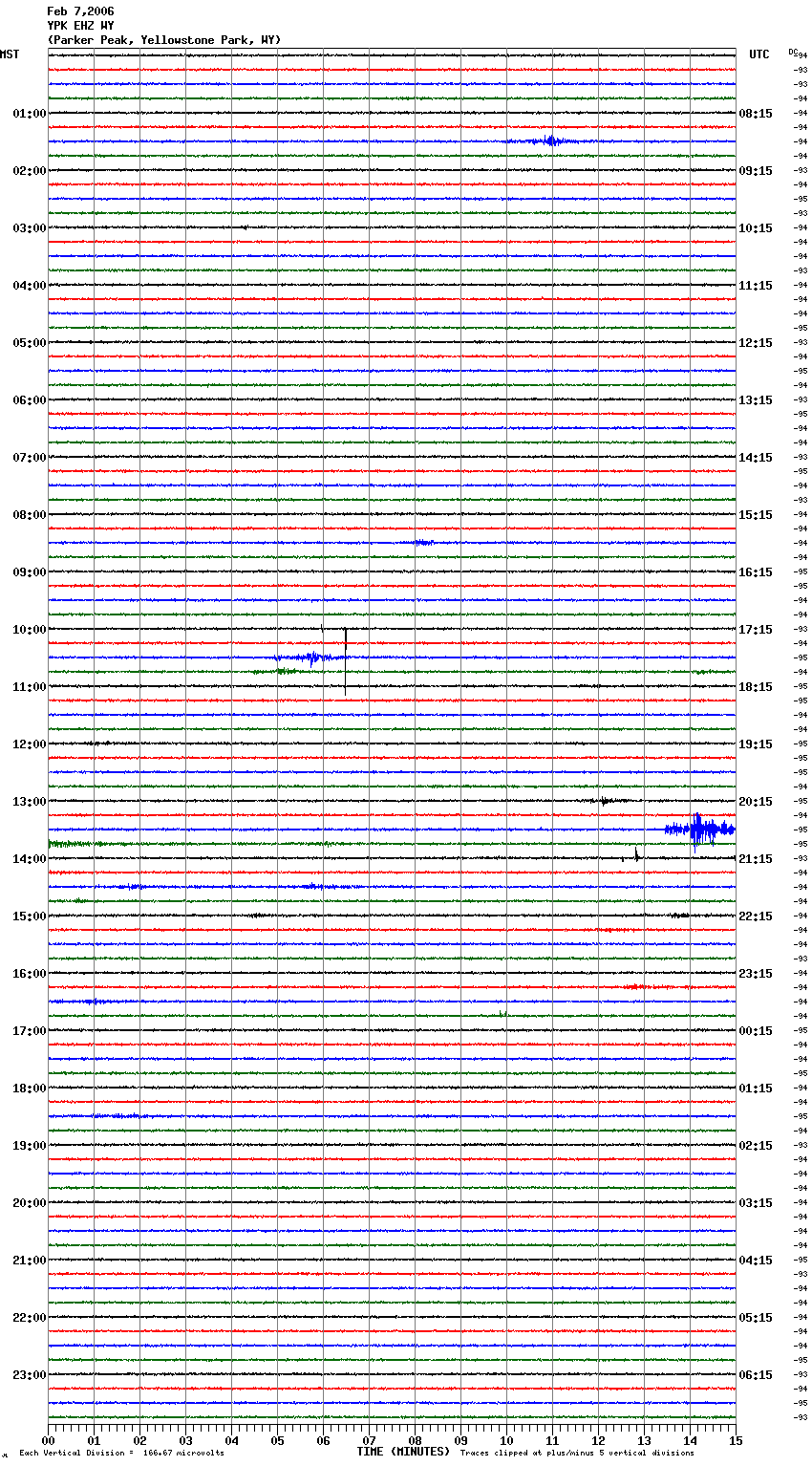Image resolution: width=812 pixels, height=1466 pixels.
Task: Click the "16:15" UTC row label
Action: tap(756, 572)
